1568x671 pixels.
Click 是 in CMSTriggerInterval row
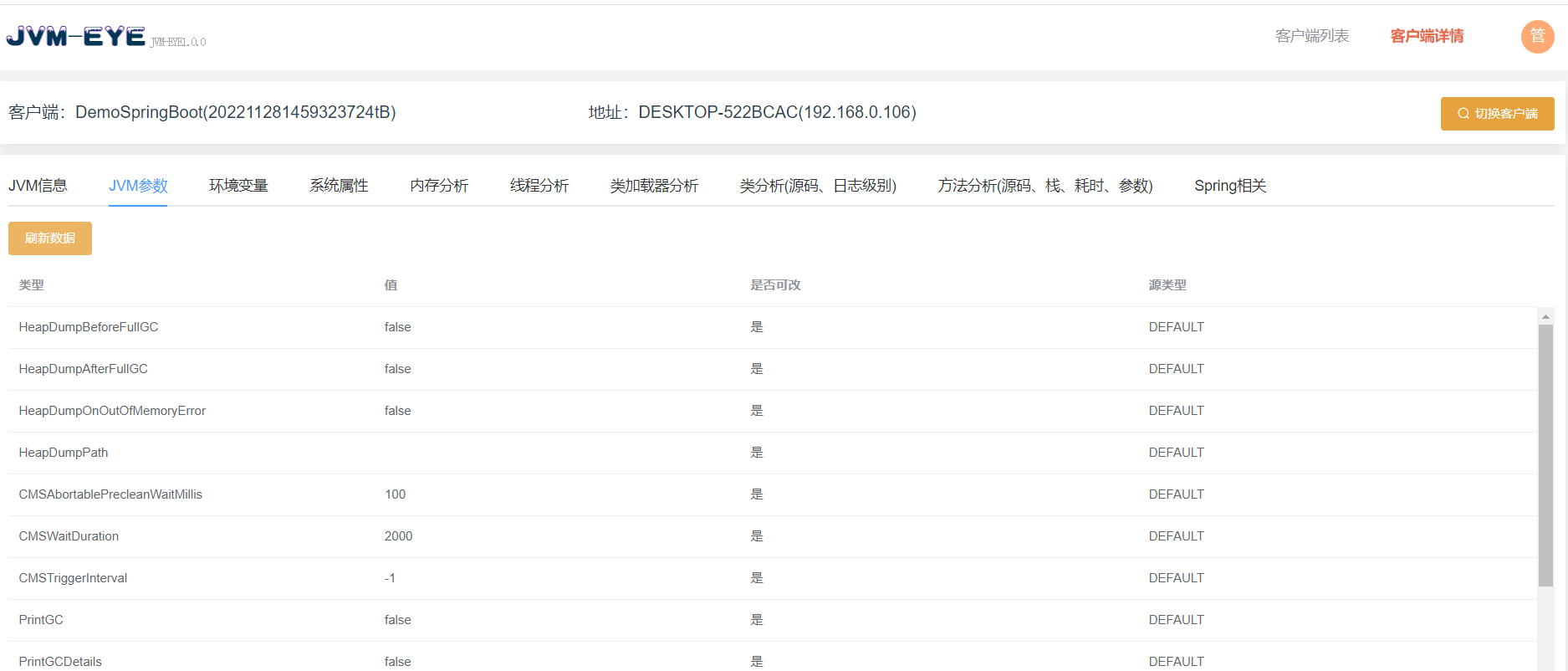pos(757,578)
